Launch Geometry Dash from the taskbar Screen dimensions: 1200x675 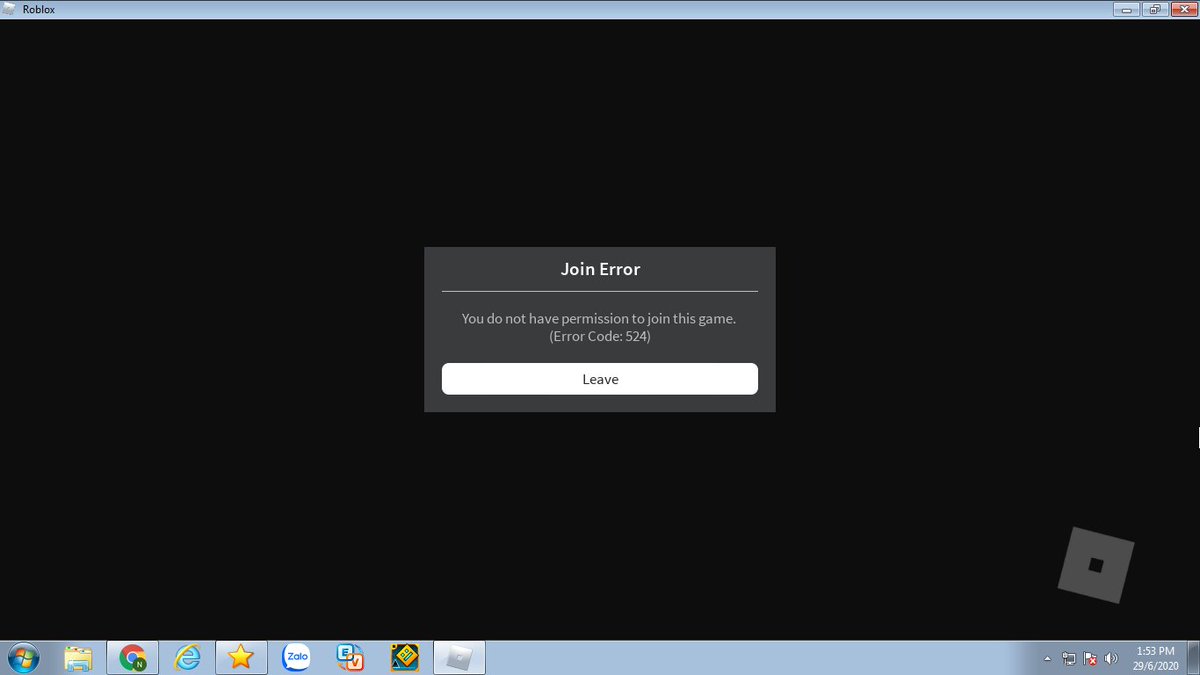(404, 658)
